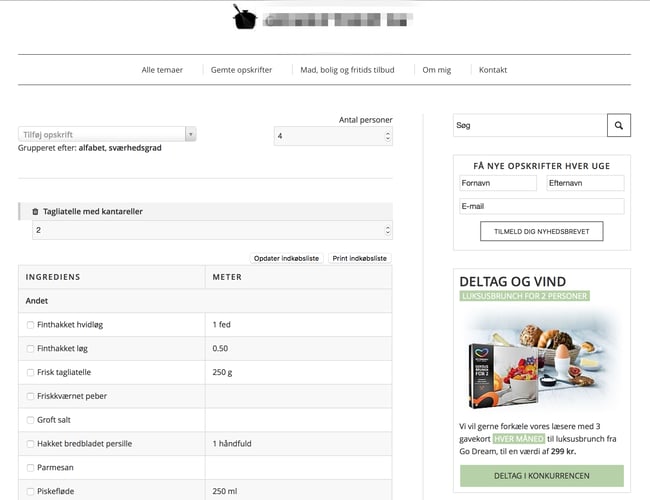Screen dimensions: 650x500
Task: Tick the Piskefløde checkbox
Action: 30,491
